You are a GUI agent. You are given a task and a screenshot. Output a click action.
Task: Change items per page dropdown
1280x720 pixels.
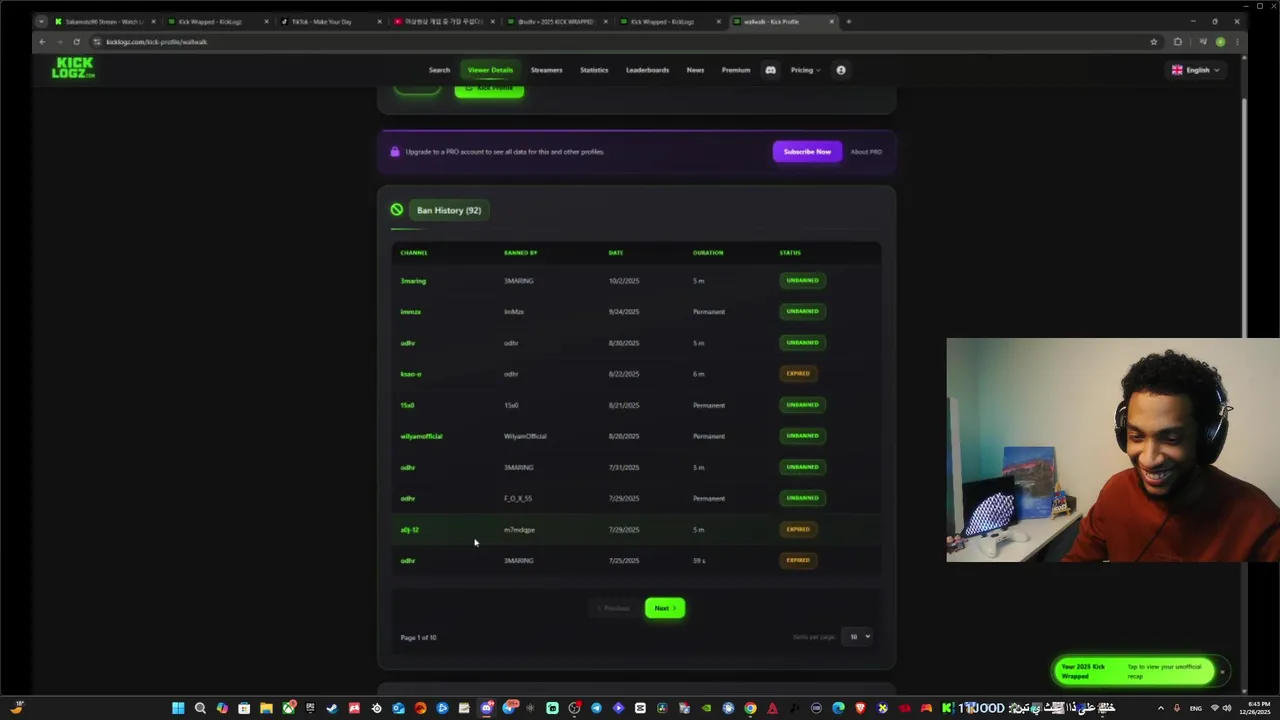click(859, 636)
